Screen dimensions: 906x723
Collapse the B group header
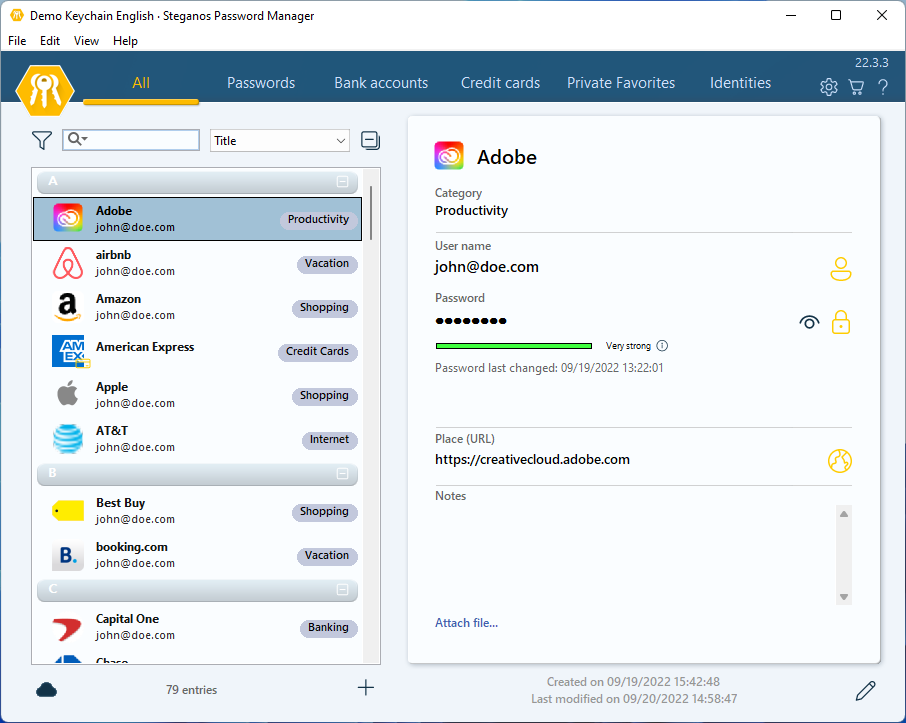[x=343, y=473]
